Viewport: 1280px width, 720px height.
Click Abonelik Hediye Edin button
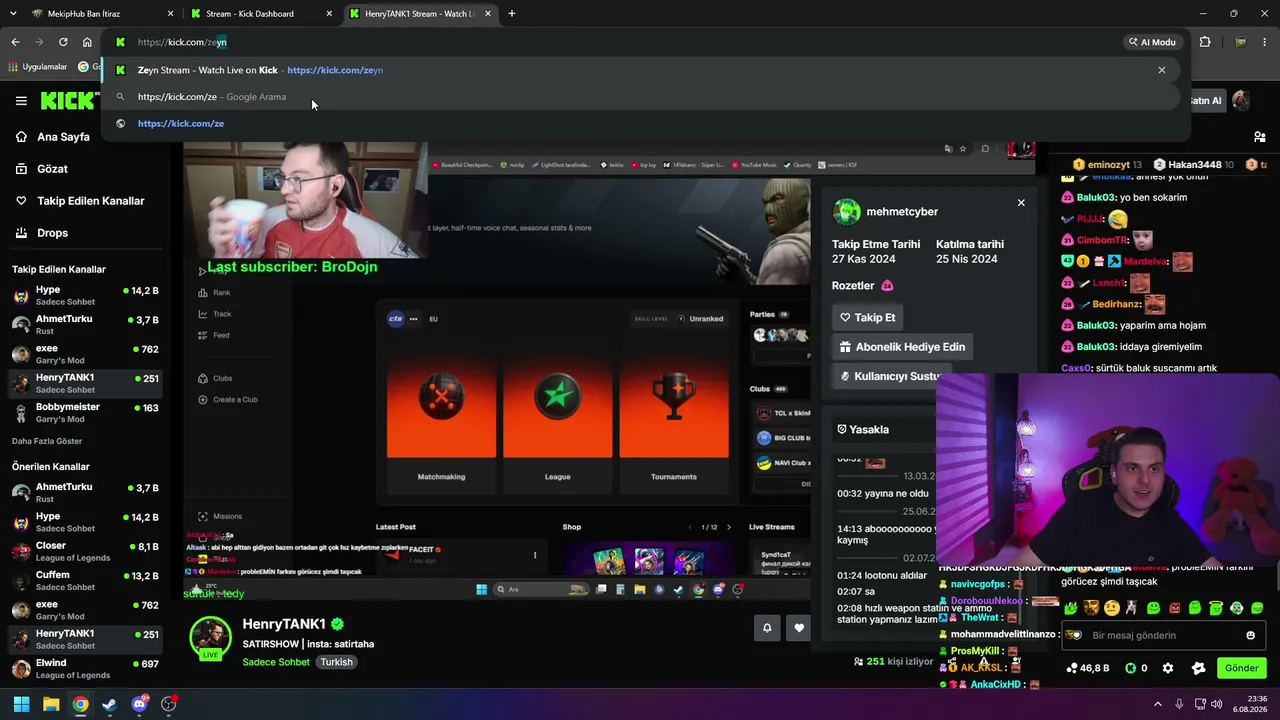903,347
